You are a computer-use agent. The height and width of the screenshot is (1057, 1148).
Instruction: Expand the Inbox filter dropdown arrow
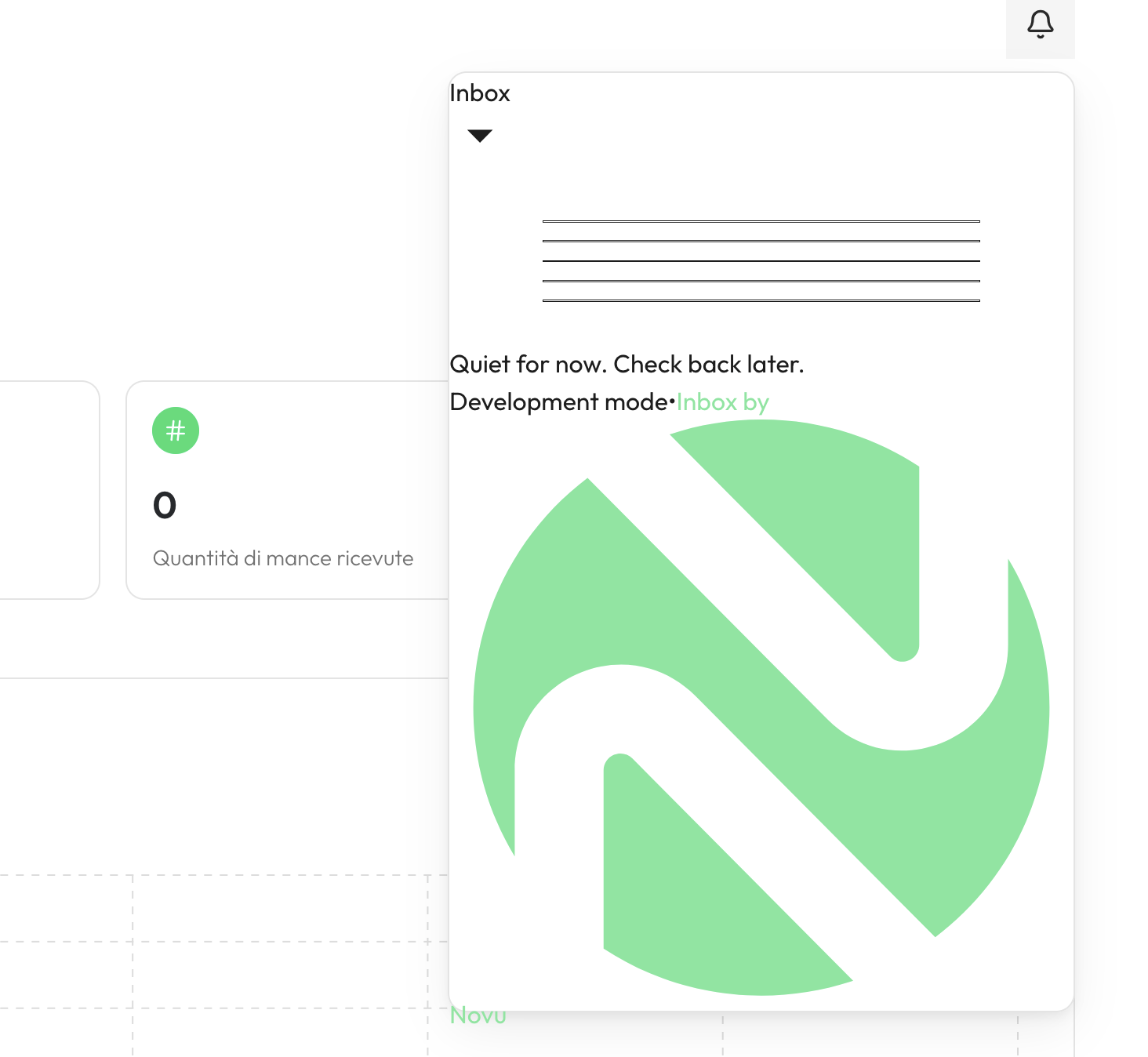coord(480,136)
